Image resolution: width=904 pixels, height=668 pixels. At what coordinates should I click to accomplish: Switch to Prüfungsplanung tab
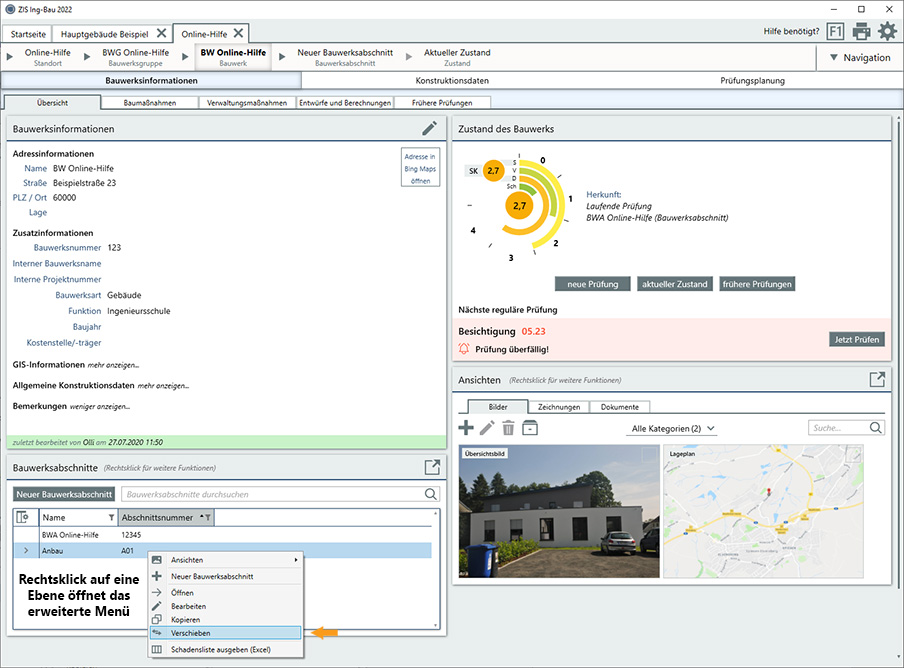tap(752, 81)
